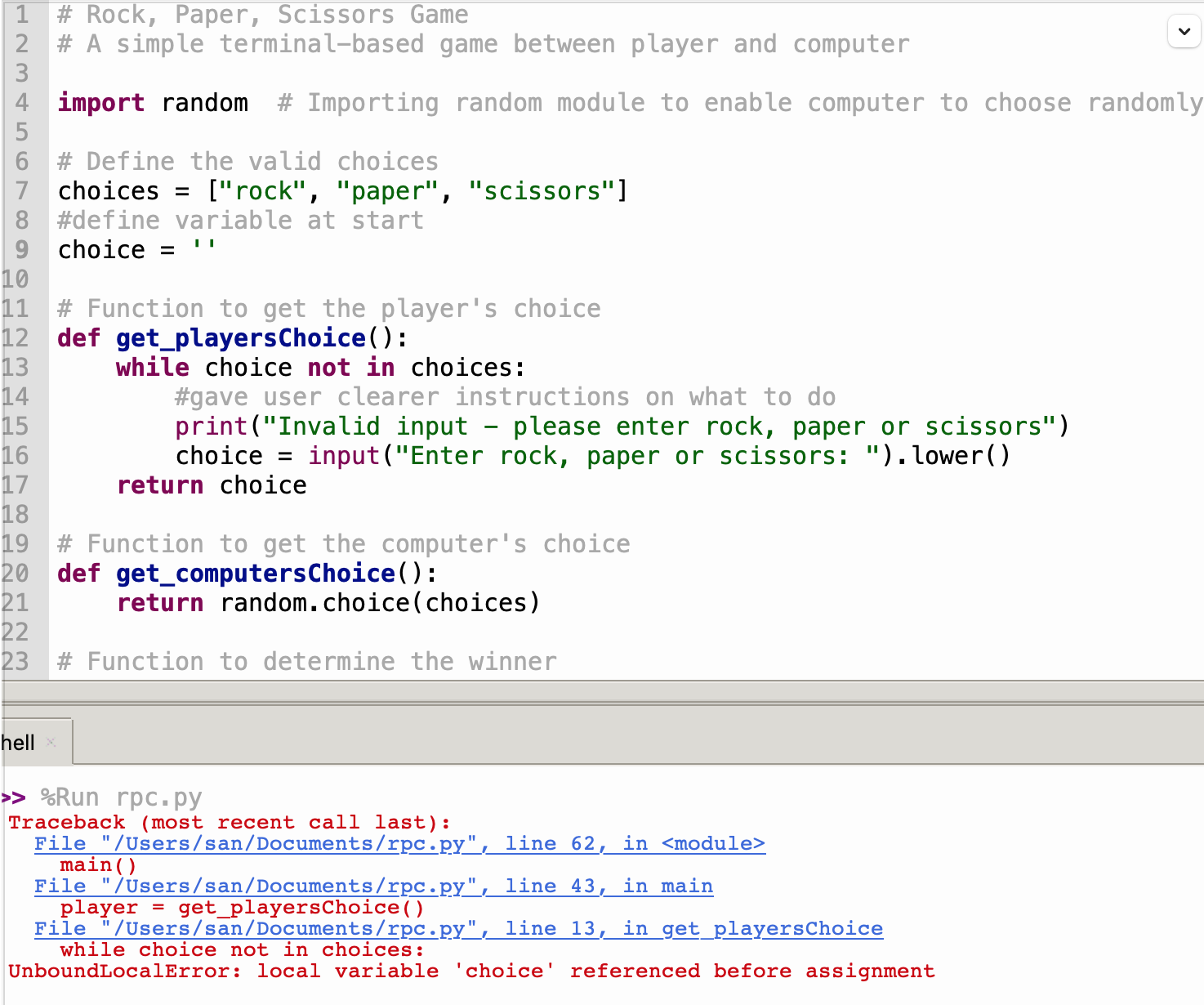The image size is (1204, 1005).
Task: Open traceback link for line 43 in main
Action: [x=373, y=886]
